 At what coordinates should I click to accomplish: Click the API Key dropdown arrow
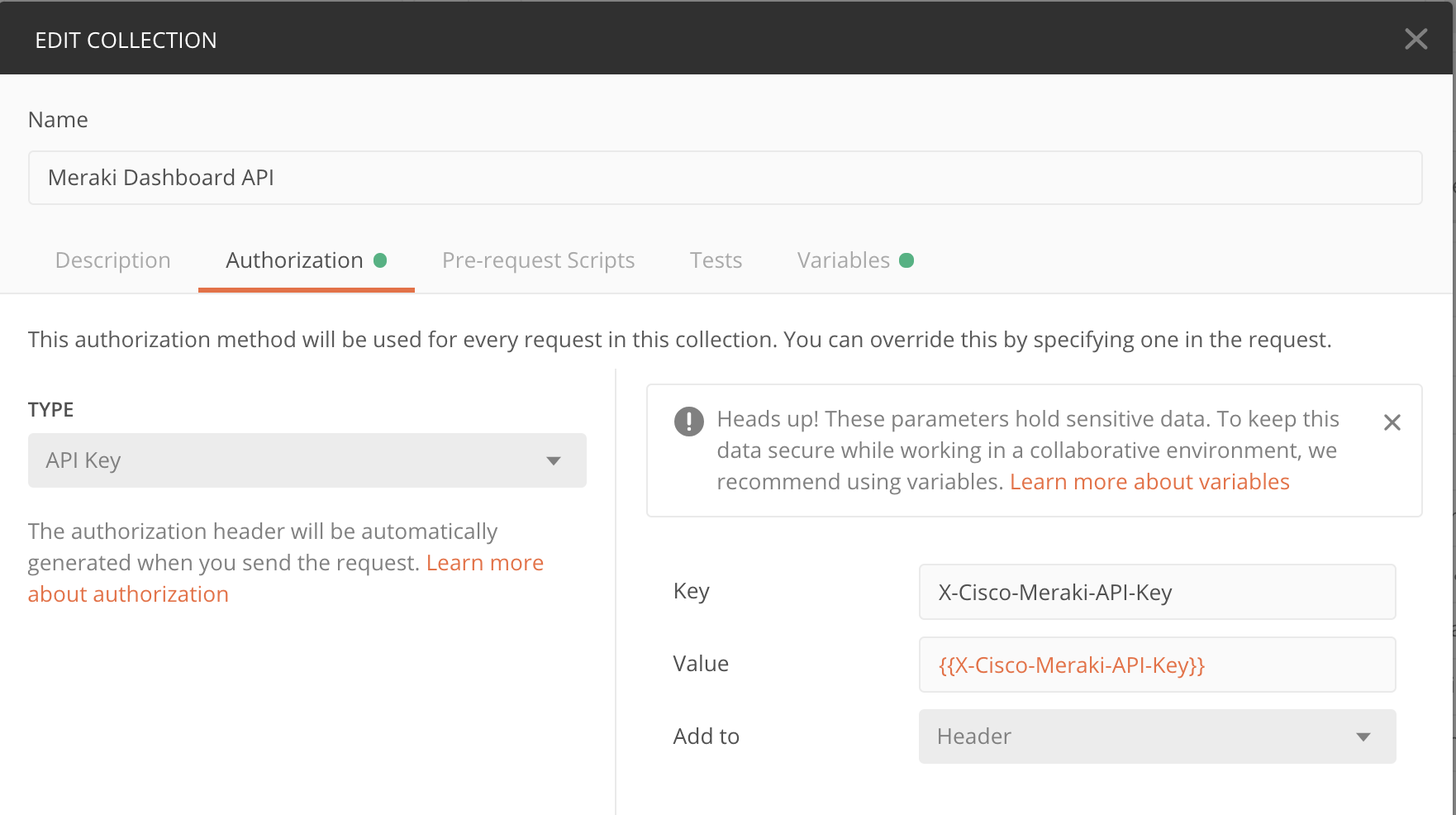coord(554,460)
